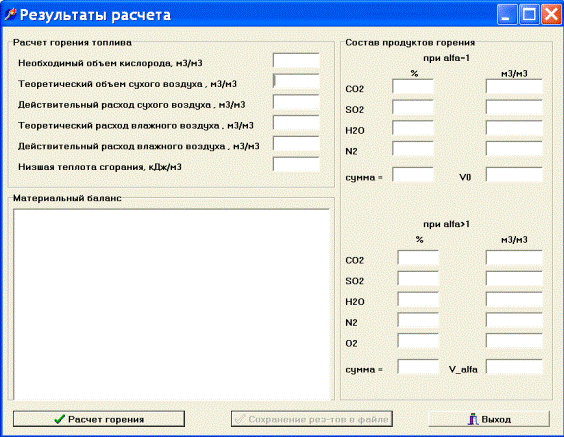This screenshot has width=564, height=437.
Task: Click SO2 м3/м3 field under alfa=1
Action: tap(514, 108)
